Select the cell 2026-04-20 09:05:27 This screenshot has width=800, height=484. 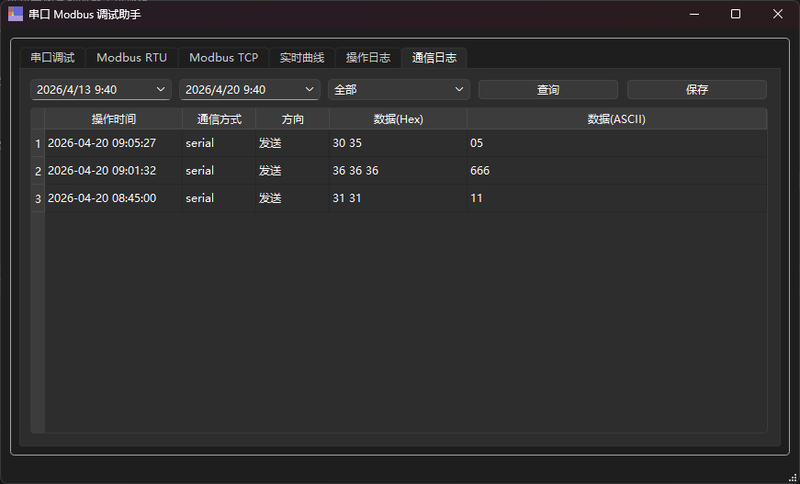pyautogui.click(x=114, y=143)
